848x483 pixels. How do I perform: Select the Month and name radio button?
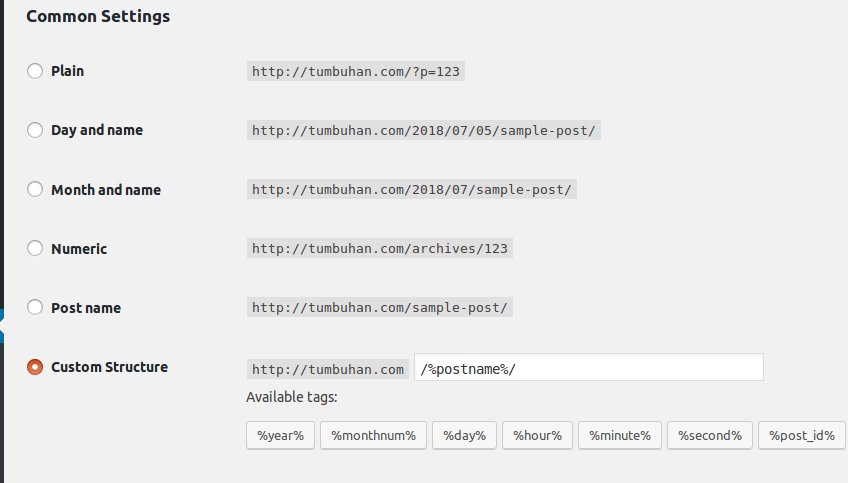click(x=35, y=190)
